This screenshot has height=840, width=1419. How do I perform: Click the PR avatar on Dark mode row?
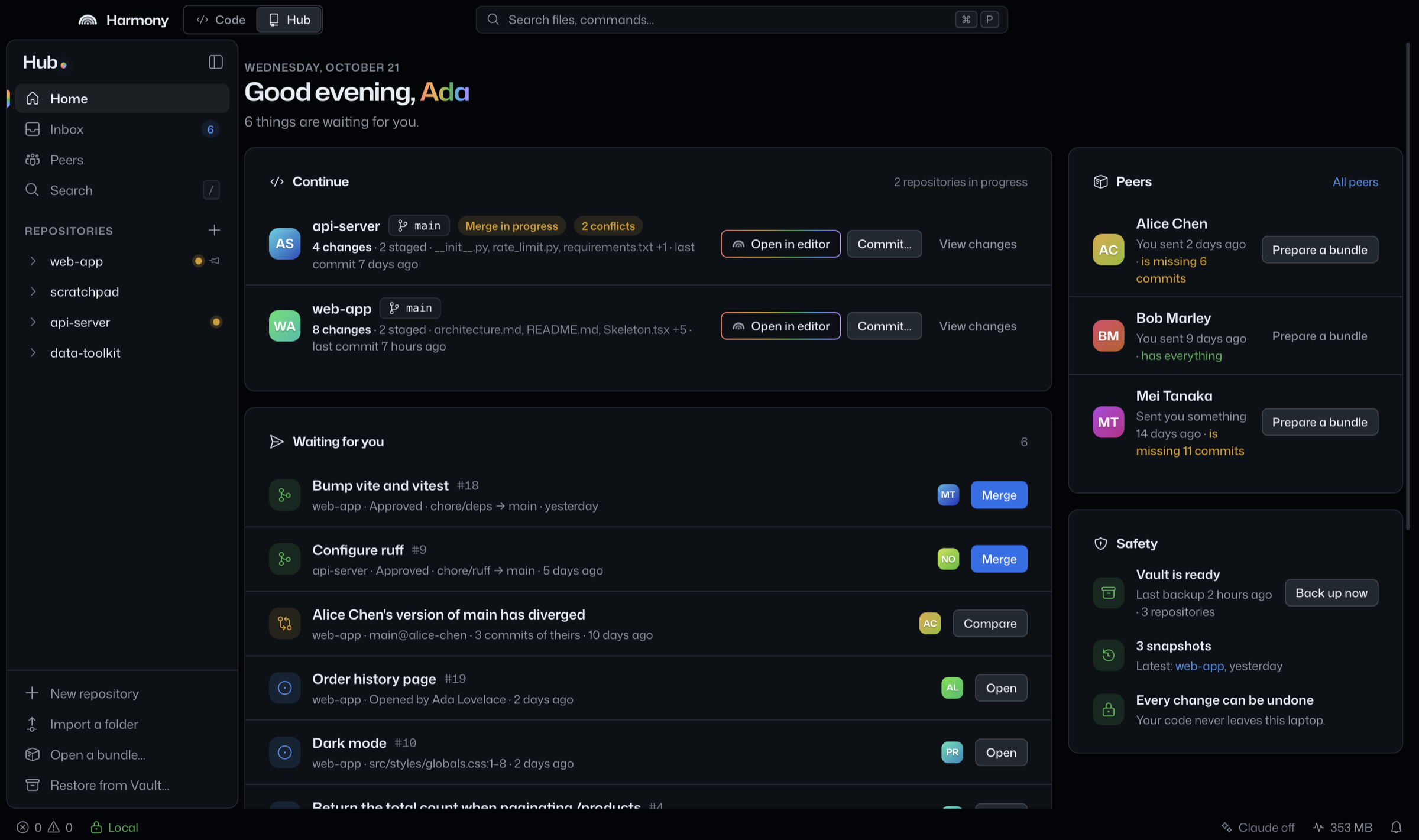click(x=952, y=752)
